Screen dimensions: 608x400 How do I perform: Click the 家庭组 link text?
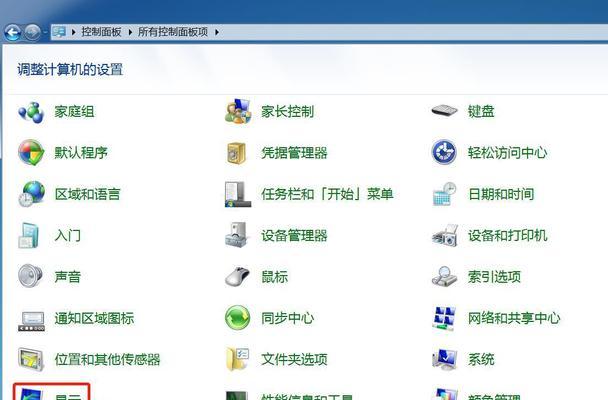pyautogui.click(x=74, y=112)
